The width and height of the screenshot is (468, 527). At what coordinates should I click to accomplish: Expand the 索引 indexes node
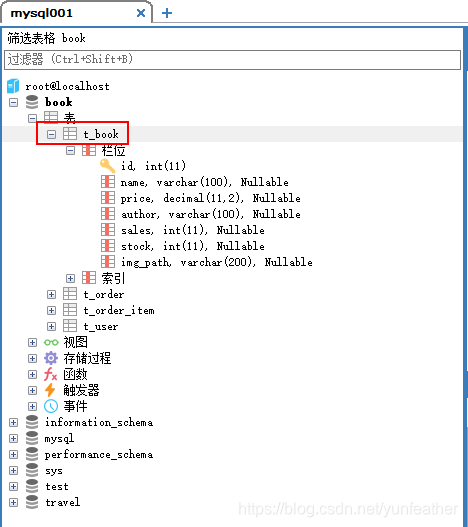click(70, 279)
